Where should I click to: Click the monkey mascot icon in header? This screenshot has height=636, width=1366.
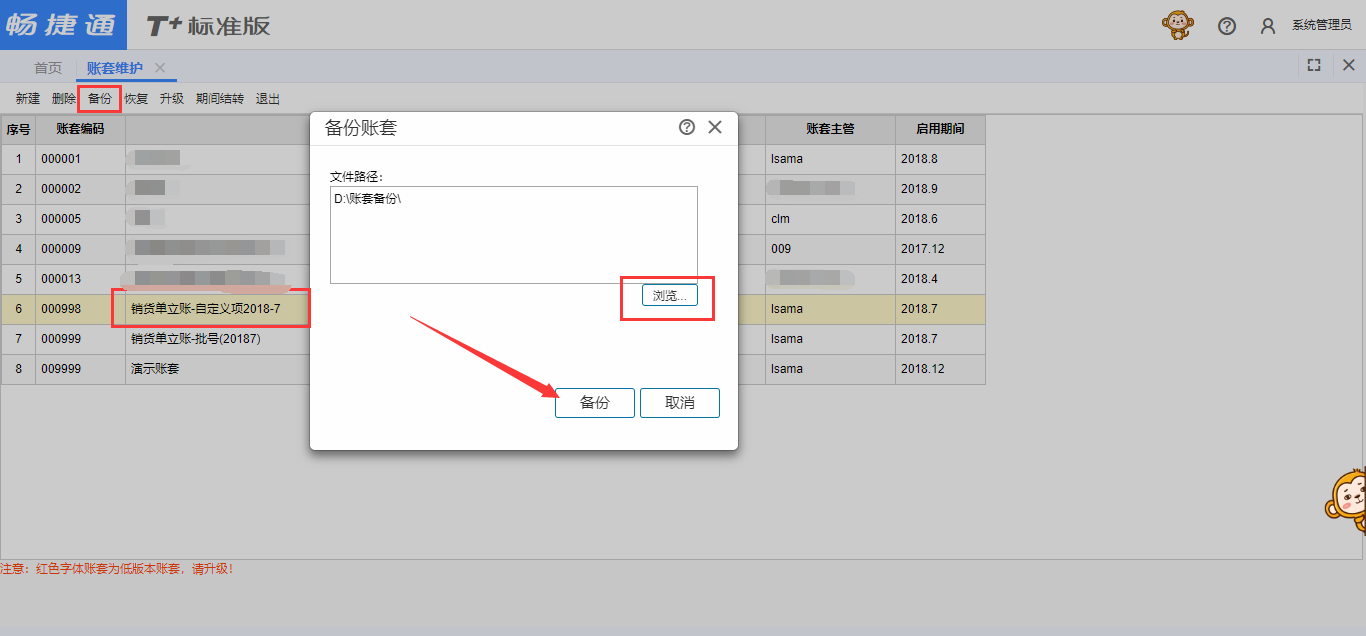point(1178,25)
